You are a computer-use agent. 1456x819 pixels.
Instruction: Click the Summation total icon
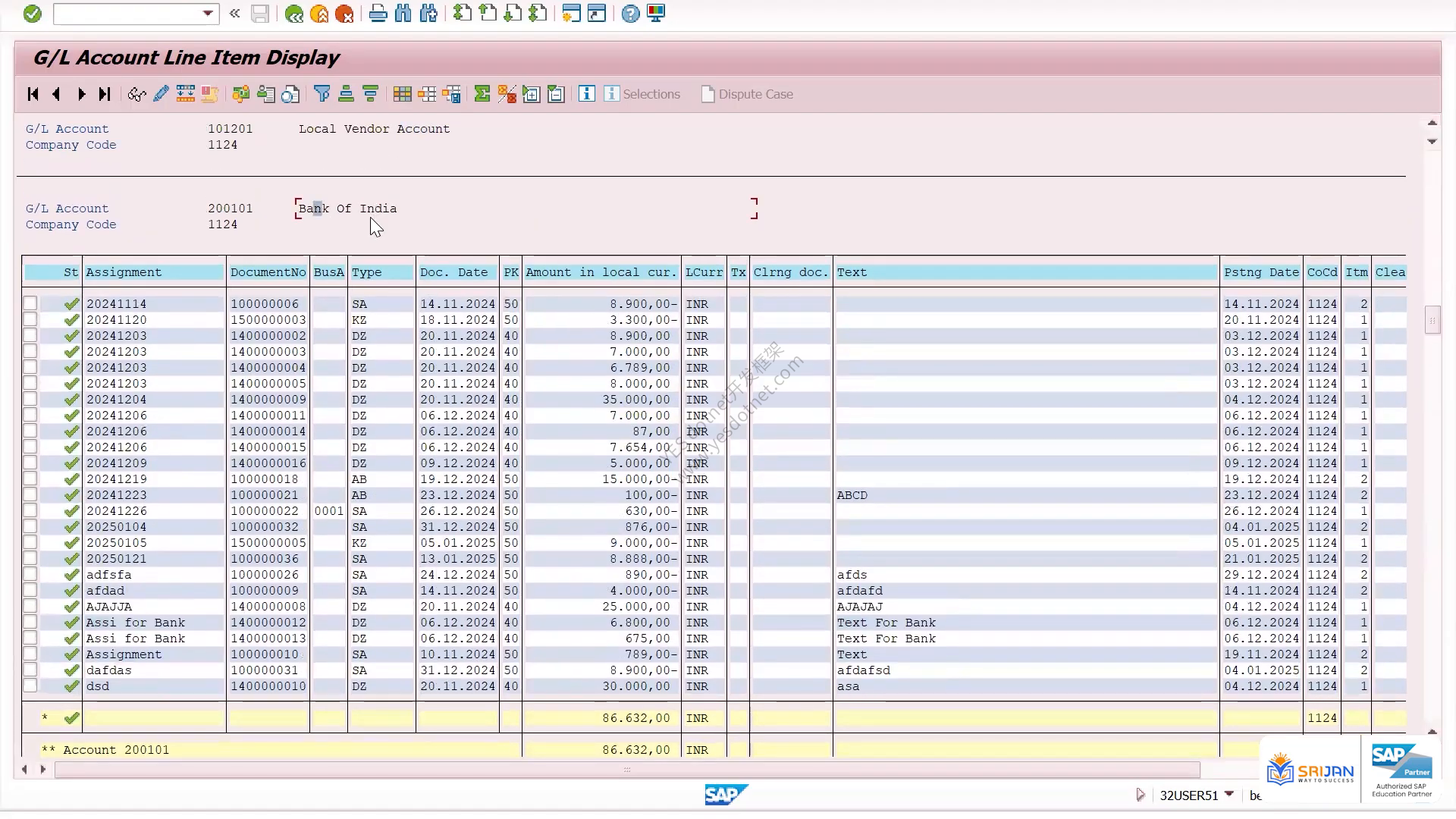tap(482, 94)
